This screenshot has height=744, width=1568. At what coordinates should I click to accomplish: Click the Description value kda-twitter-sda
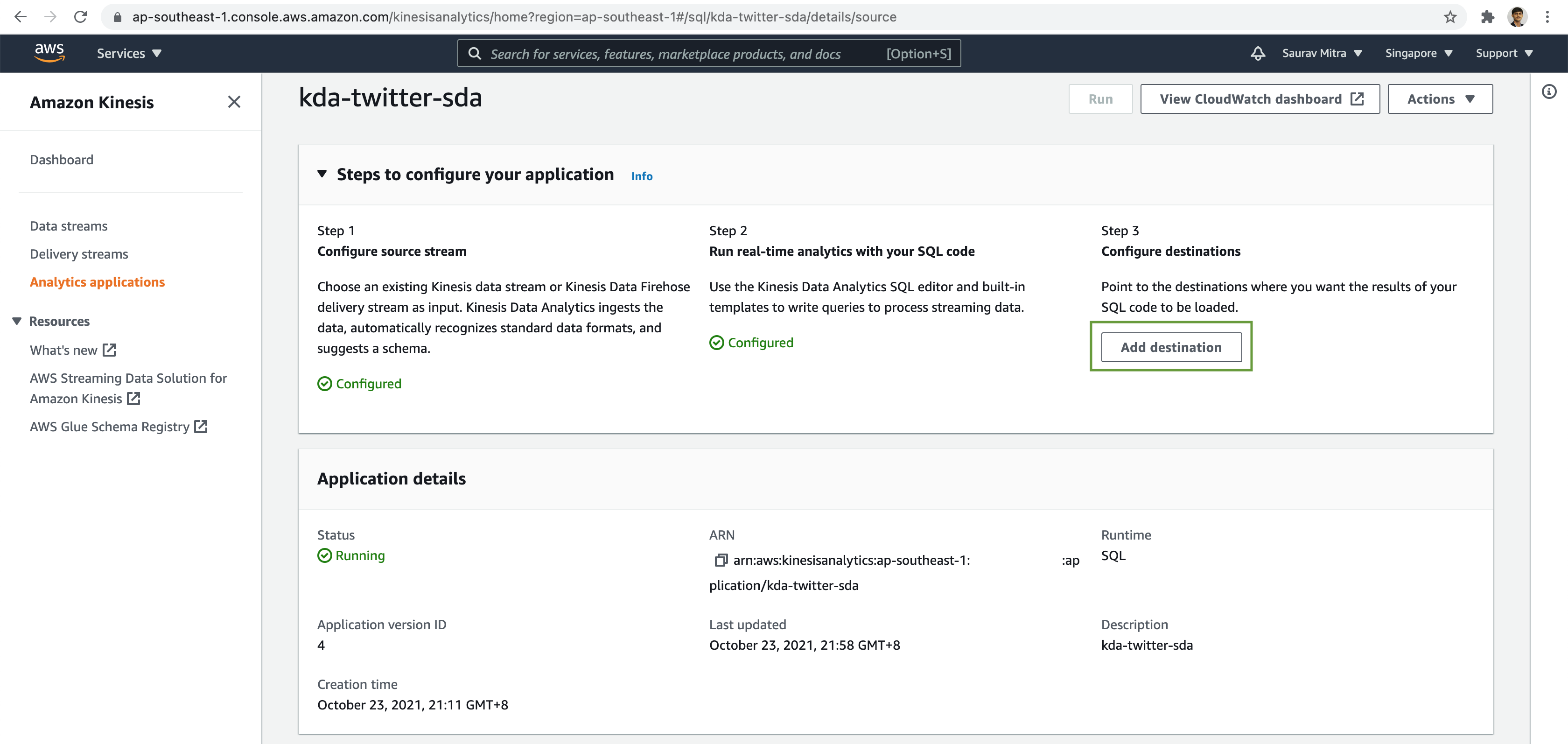tap(1147, 645)
